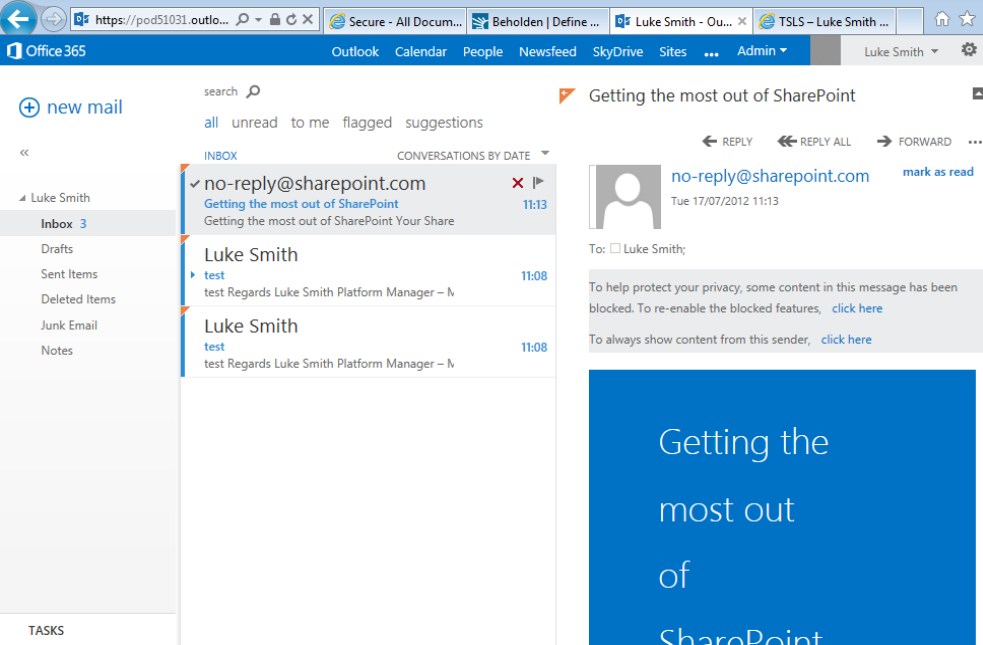This screenshot has width=983, height=645.
Task: Open the Calendar navigation item
Action: pyautogui.click(x=421, y=52)
